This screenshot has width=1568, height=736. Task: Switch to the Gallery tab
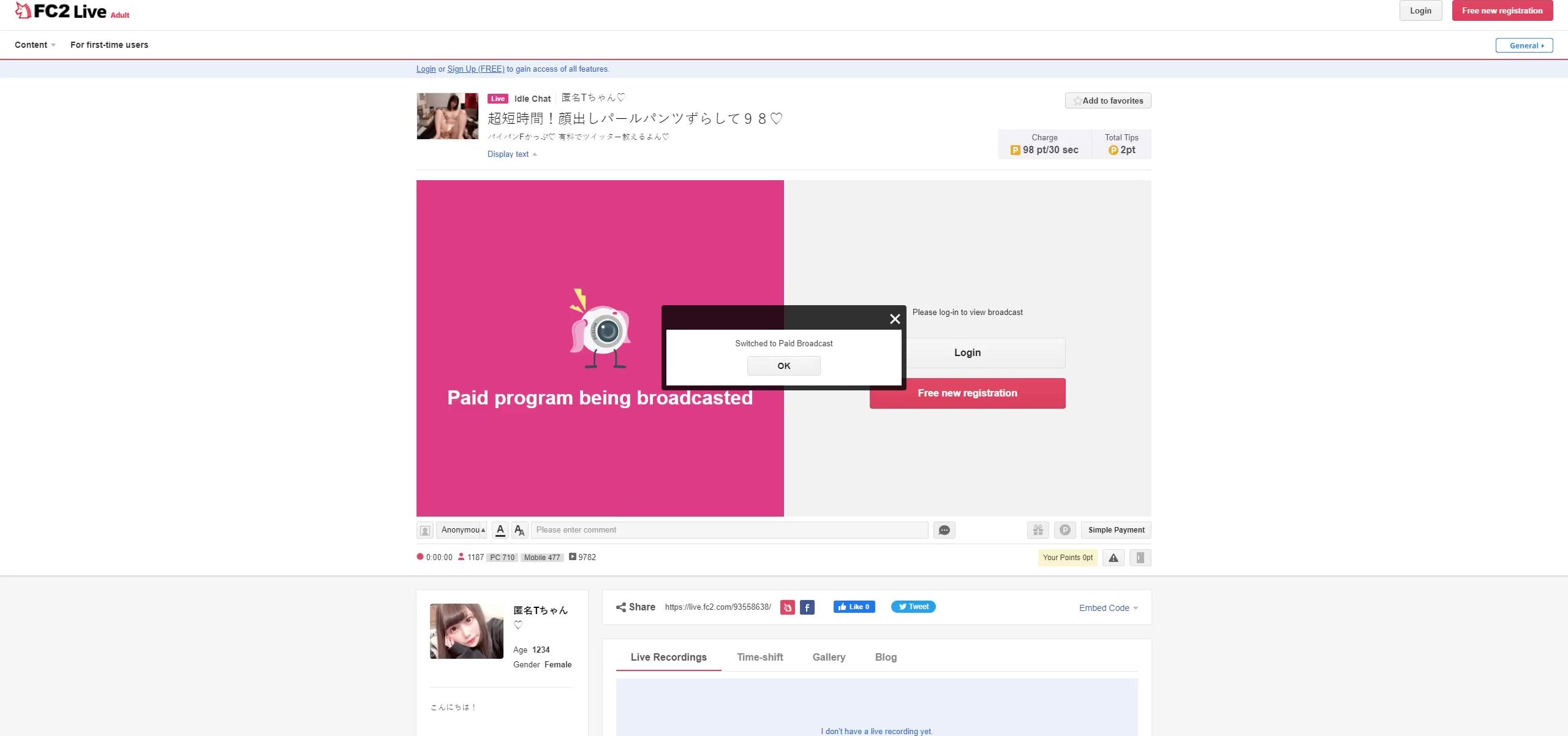click(x=829, y=657)
